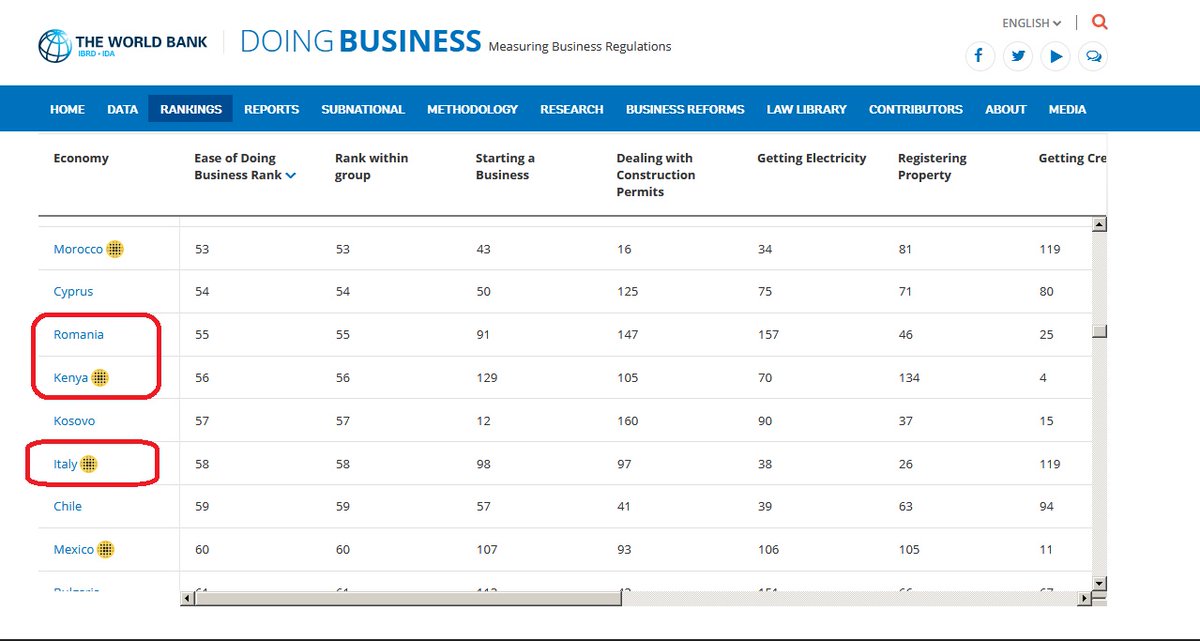Viewport: 1200px width, 641px height.
Task: Open the Kenya economy link
Action: 71,378
